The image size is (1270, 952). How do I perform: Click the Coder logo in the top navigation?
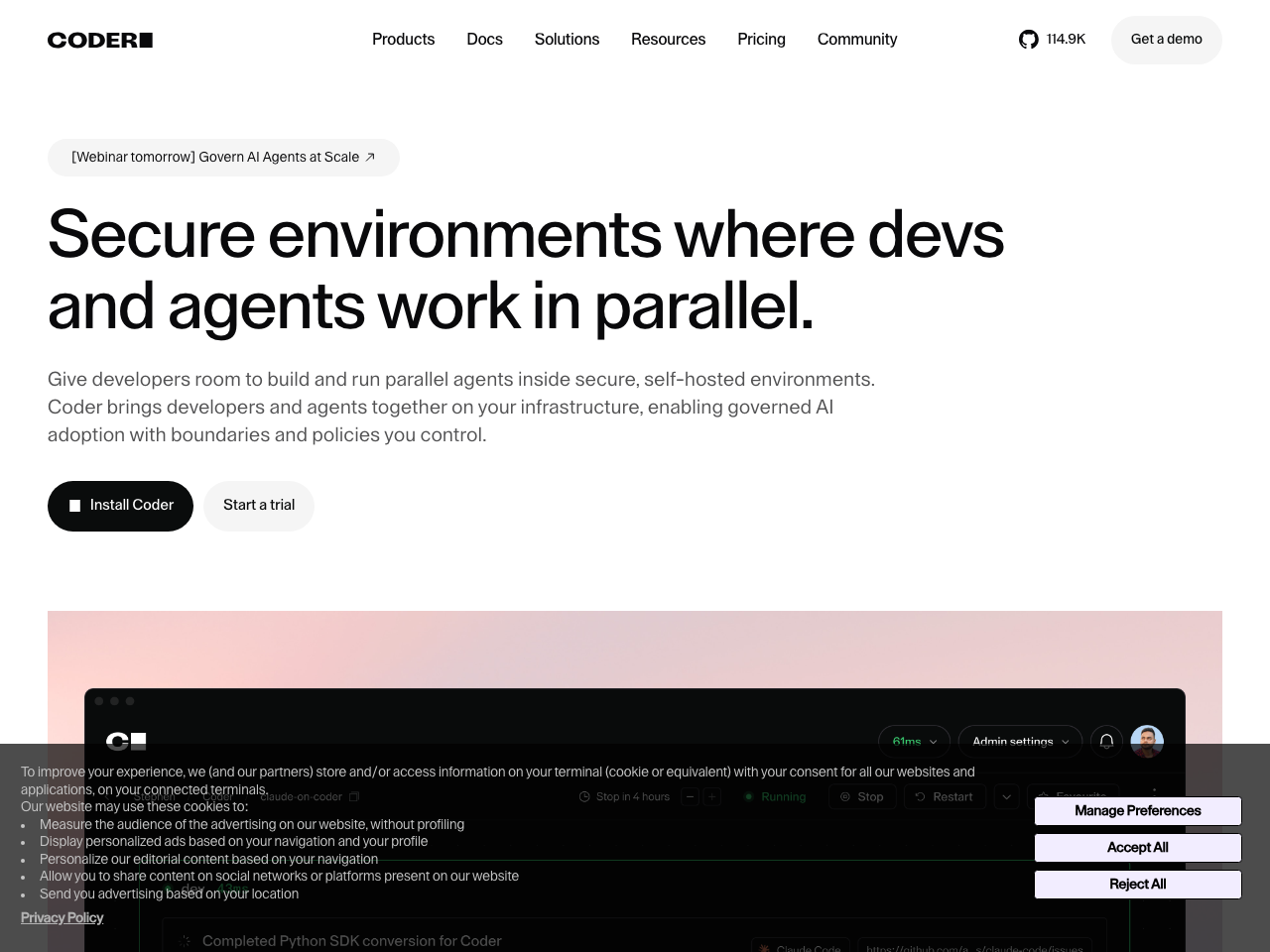click(x=99, y=40)
